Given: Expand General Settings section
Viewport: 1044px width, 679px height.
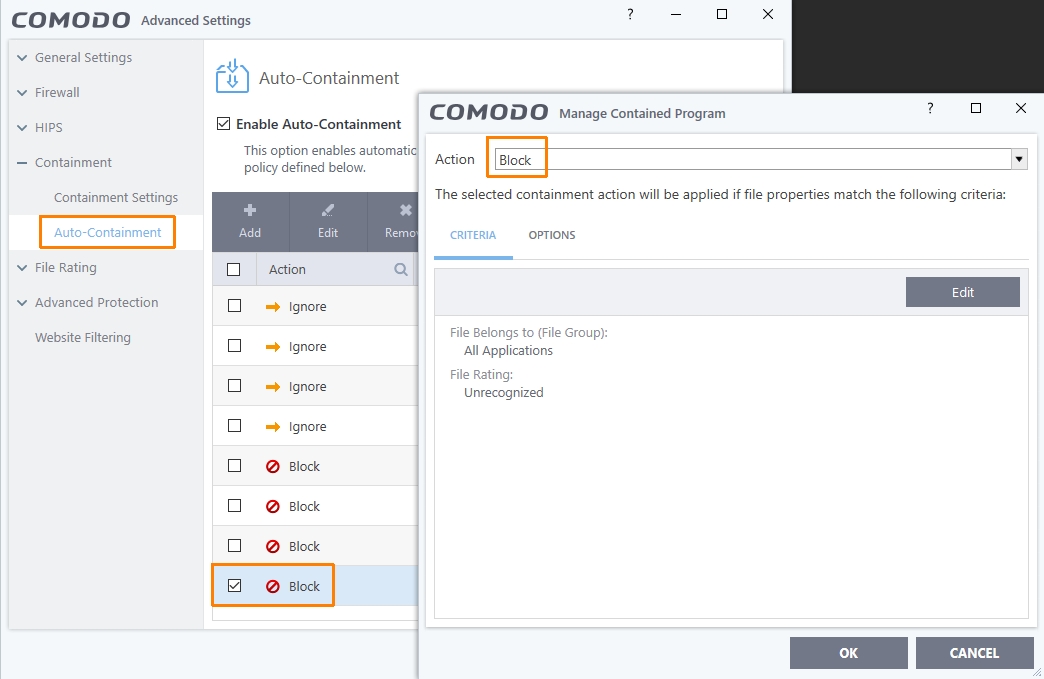Looking at the screenshot, I should (x=22, y=58).
